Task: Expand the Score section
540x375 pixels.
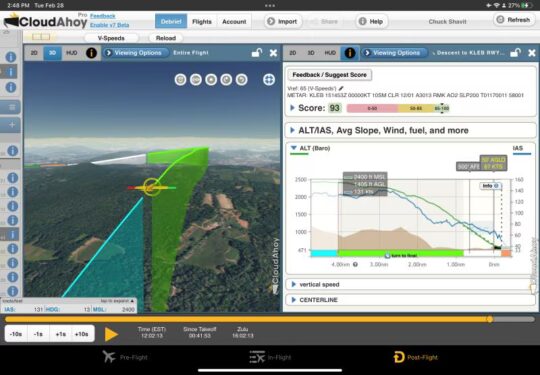Action: click(292, 108)
